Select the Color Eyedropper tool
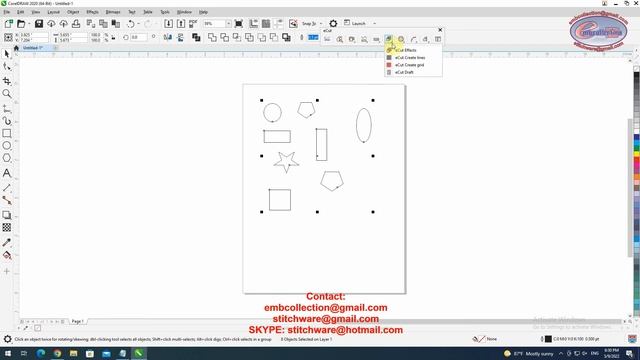This screenshot has height=360, width=640. pos(7,242)
